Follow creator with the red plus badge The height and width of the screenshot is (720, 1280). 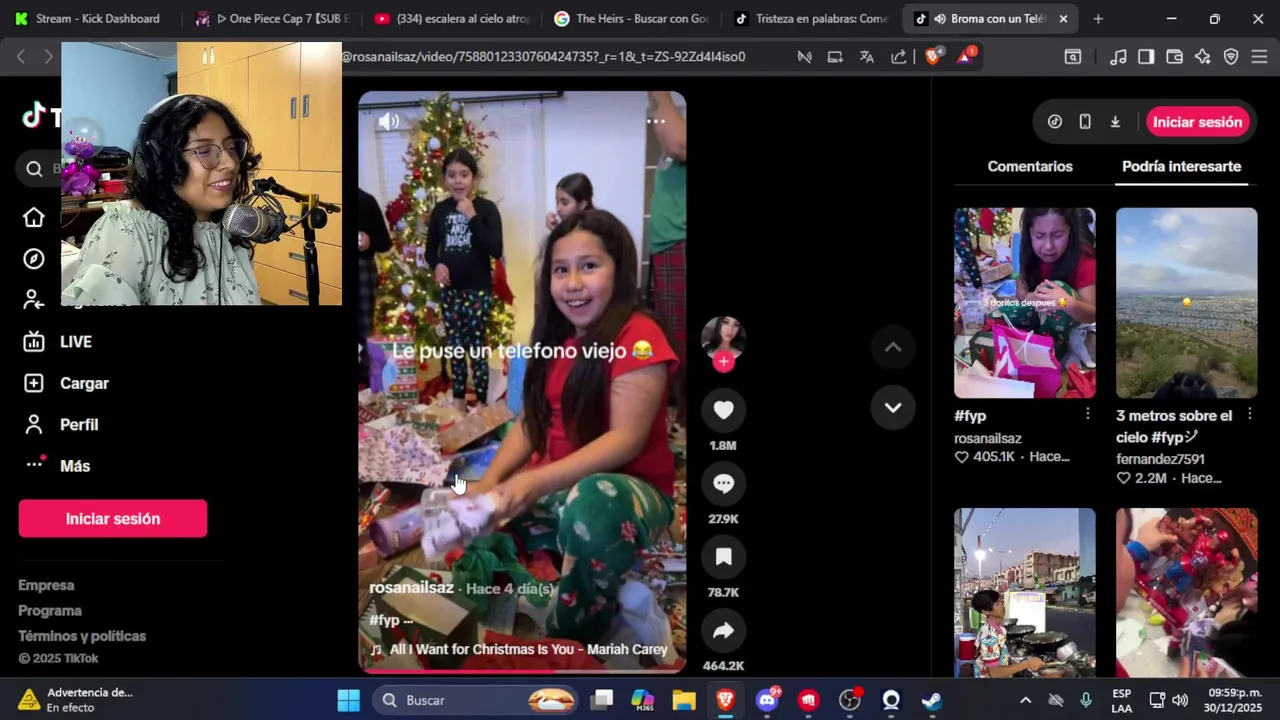(723, 362)
